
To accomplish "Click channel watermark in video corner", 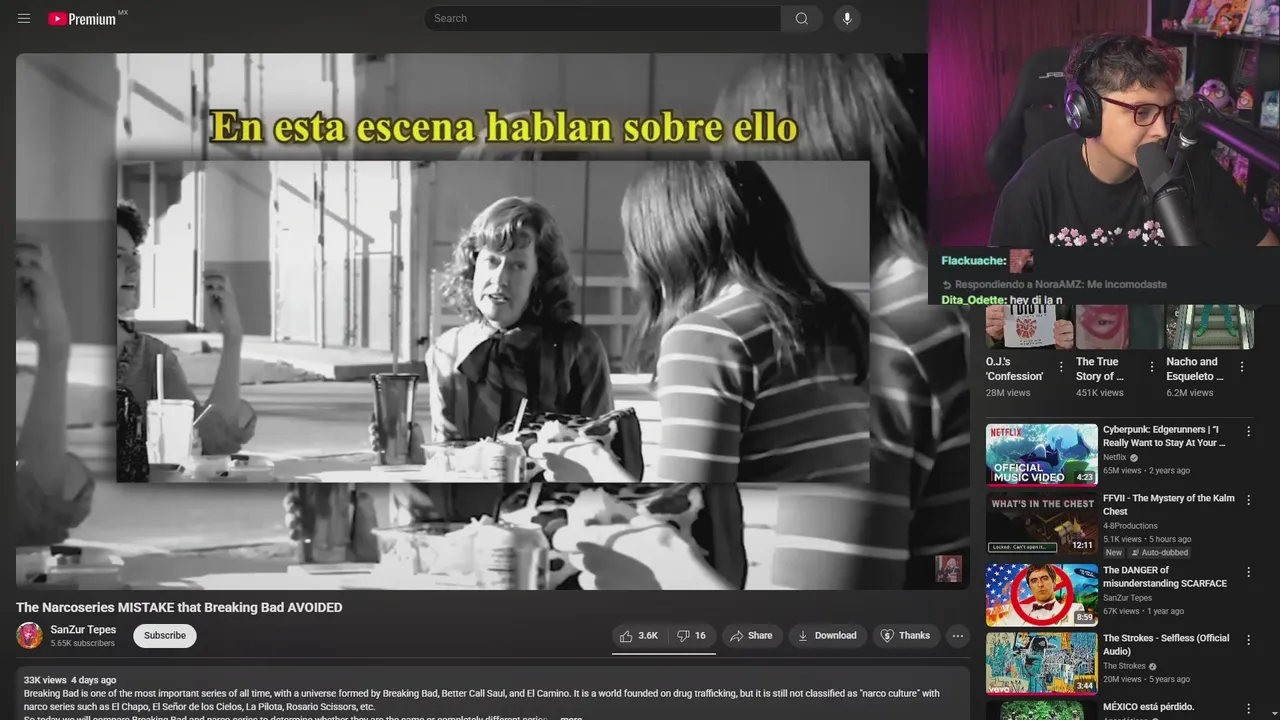I will (x=948, y=568).
